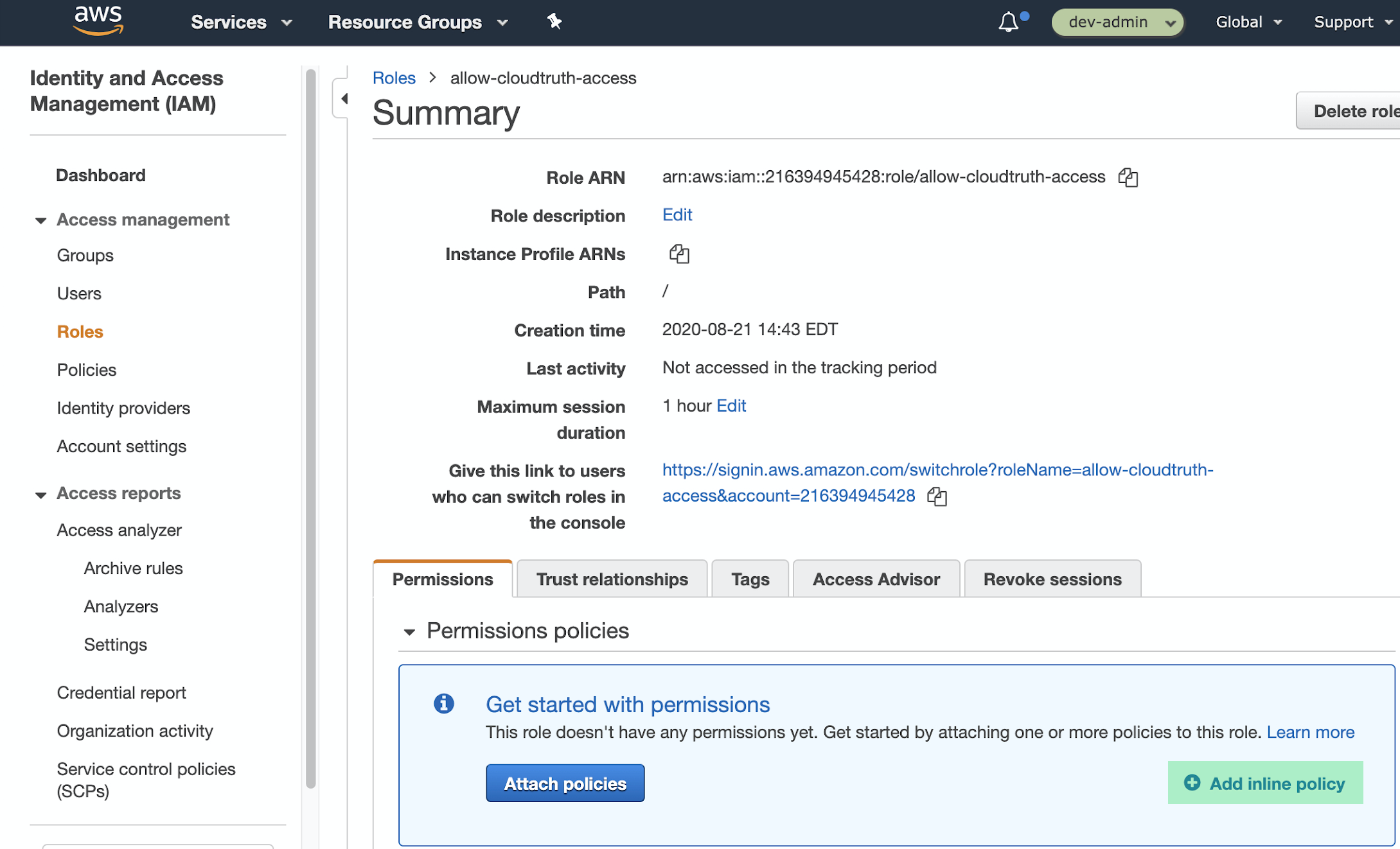The height and width of the screenshot is (849, 1400).
Task: Copy the Instance Profile ARNs value
Action: (x=679, y=254)
